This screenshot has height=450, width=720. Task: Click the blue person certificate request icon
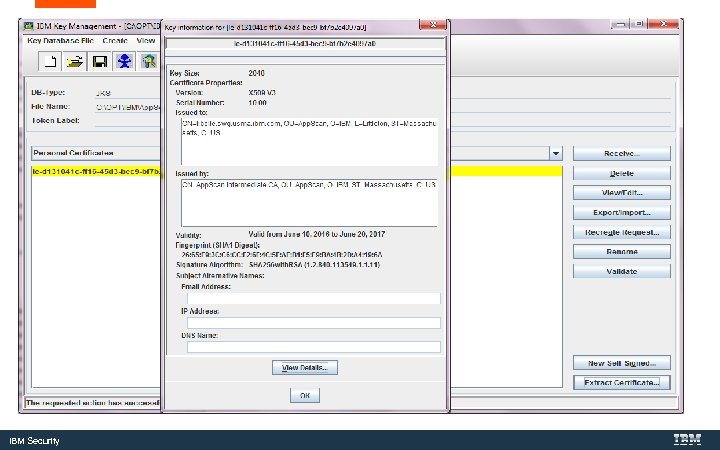(x=124, y=61)
